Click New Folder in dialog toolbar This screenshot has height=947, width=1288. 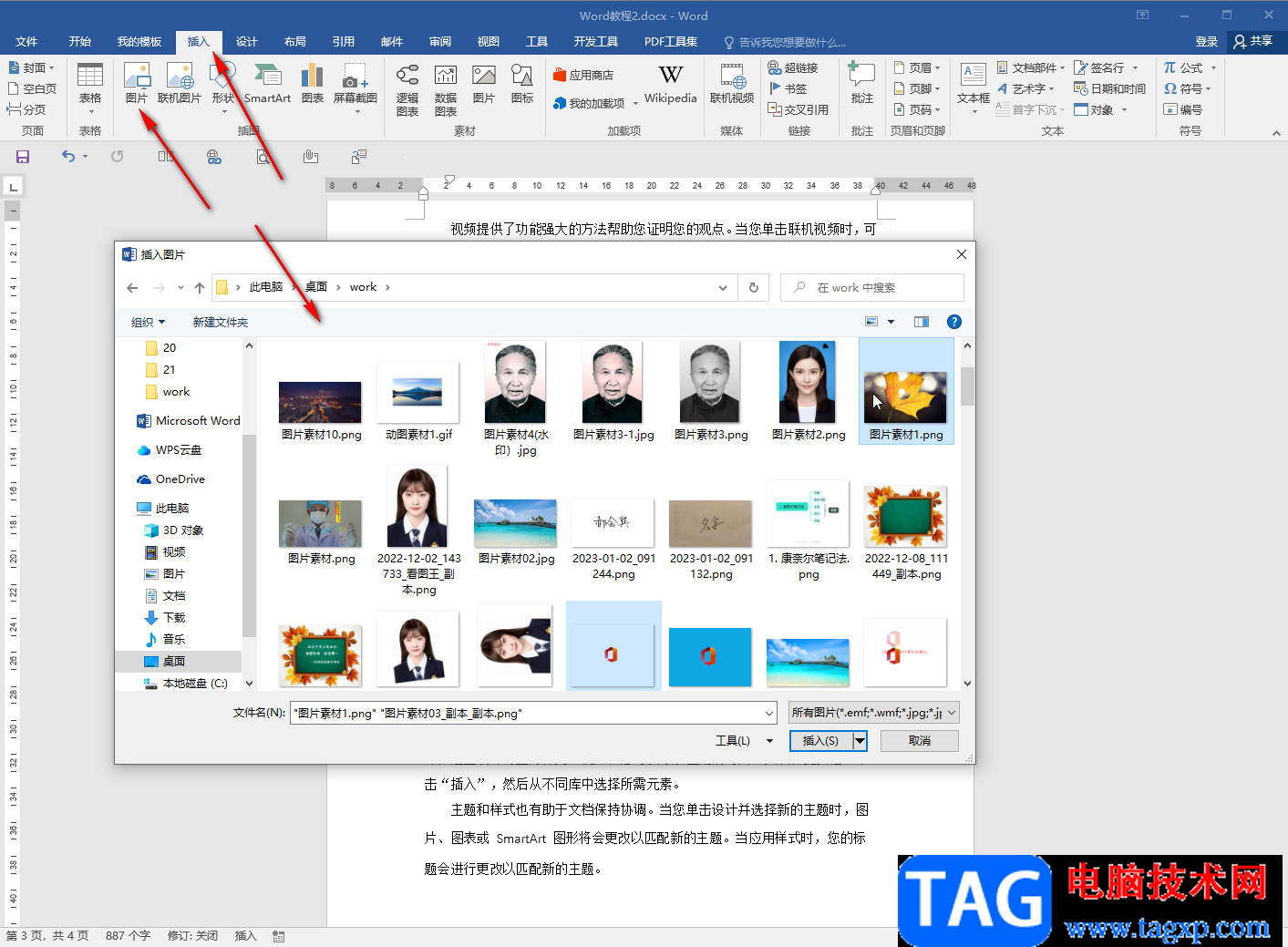click(x=221, y=322)
